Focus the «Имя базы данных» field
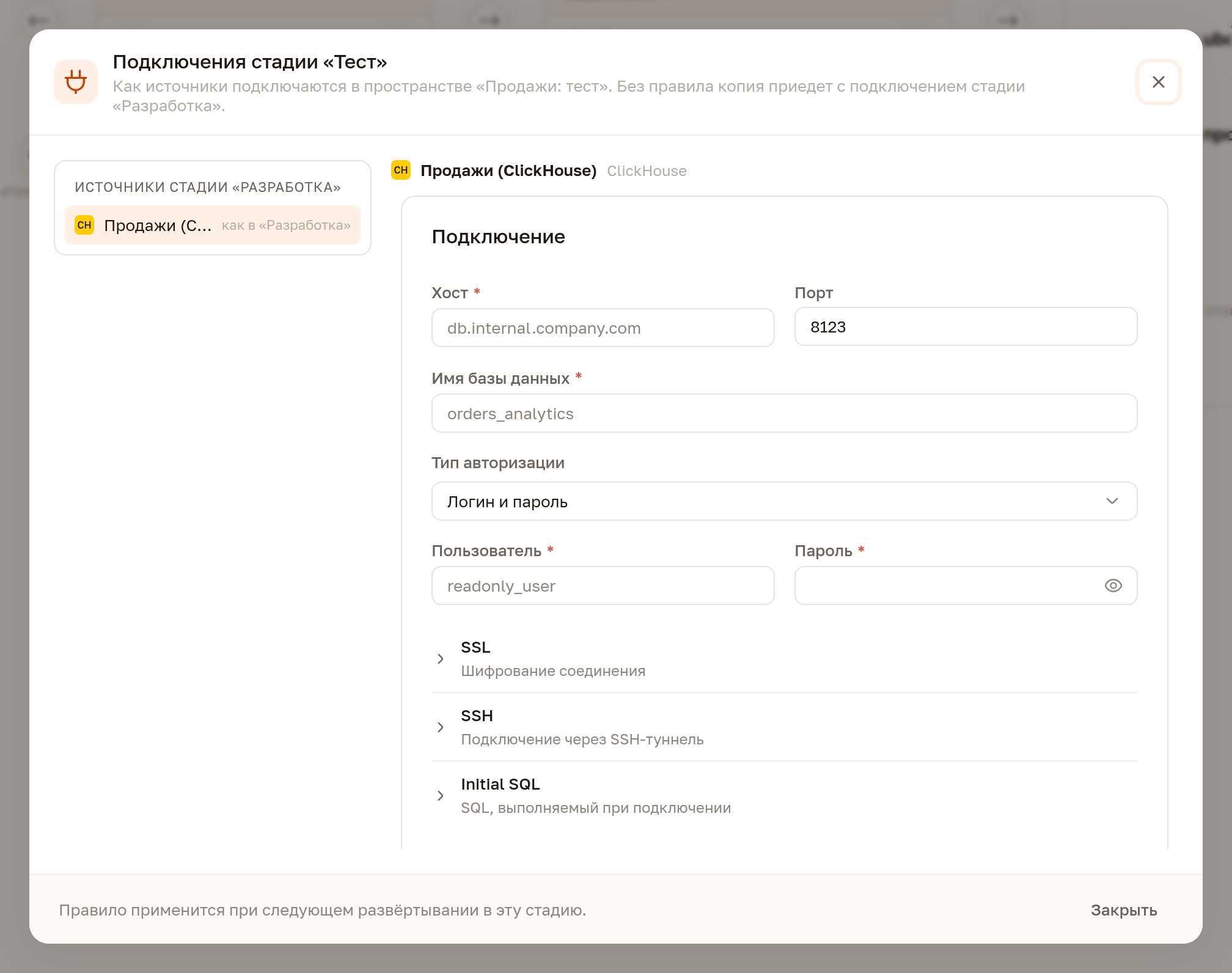1232x973 pixels. pos(784,413)
